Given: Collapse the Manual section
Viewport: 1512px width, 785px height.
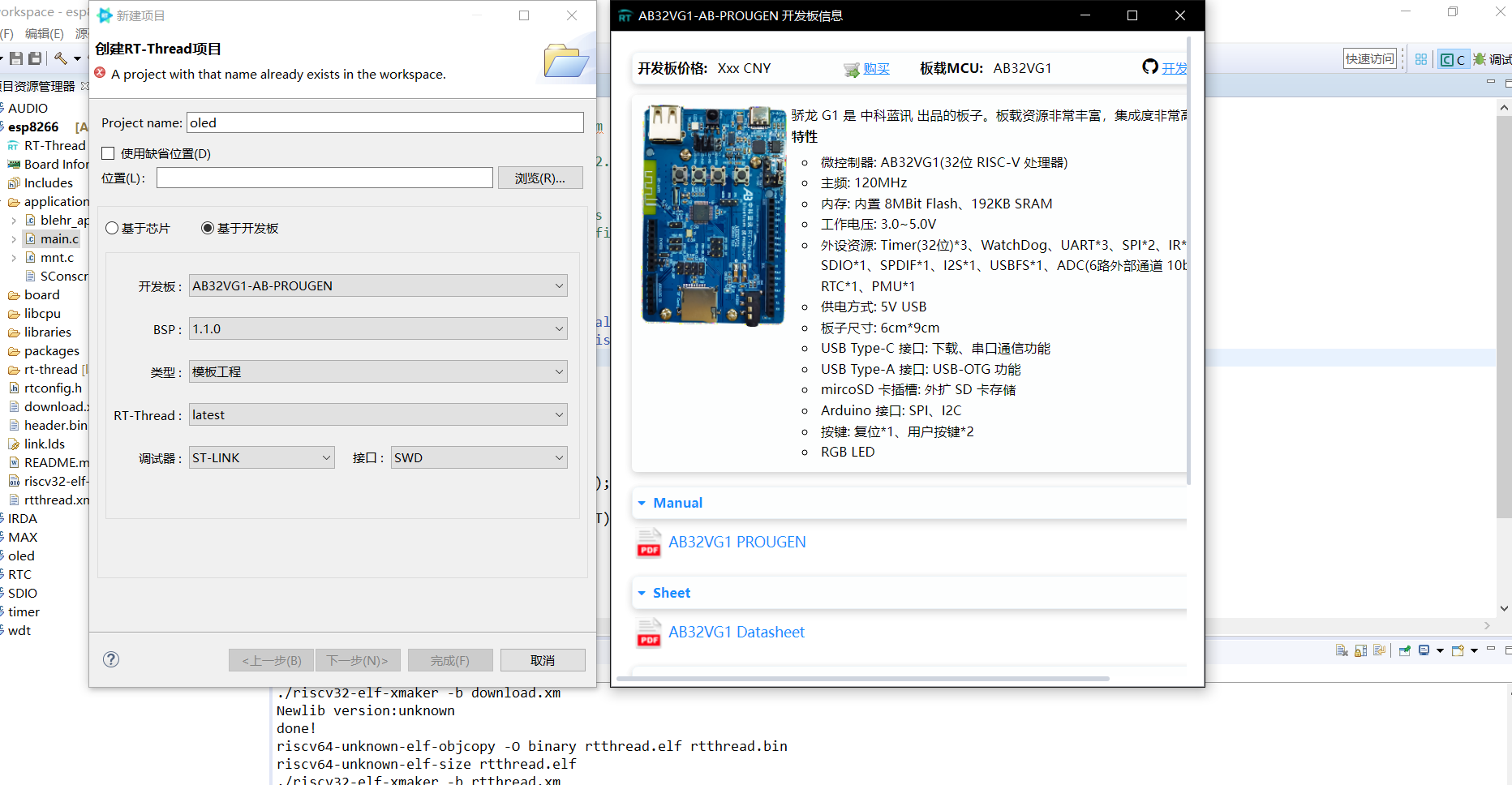Looking at the screenshot, I should pyautogui.click(x=642, y=503).
